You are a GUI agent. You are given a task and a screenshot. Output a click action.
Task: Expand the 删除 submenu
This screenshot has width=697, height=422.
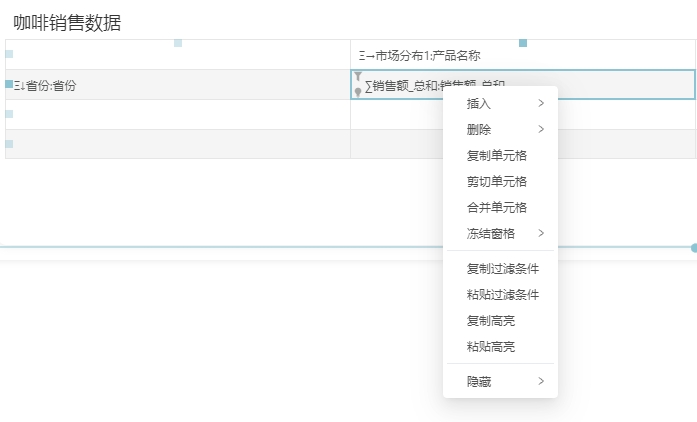tap(500, 129)
